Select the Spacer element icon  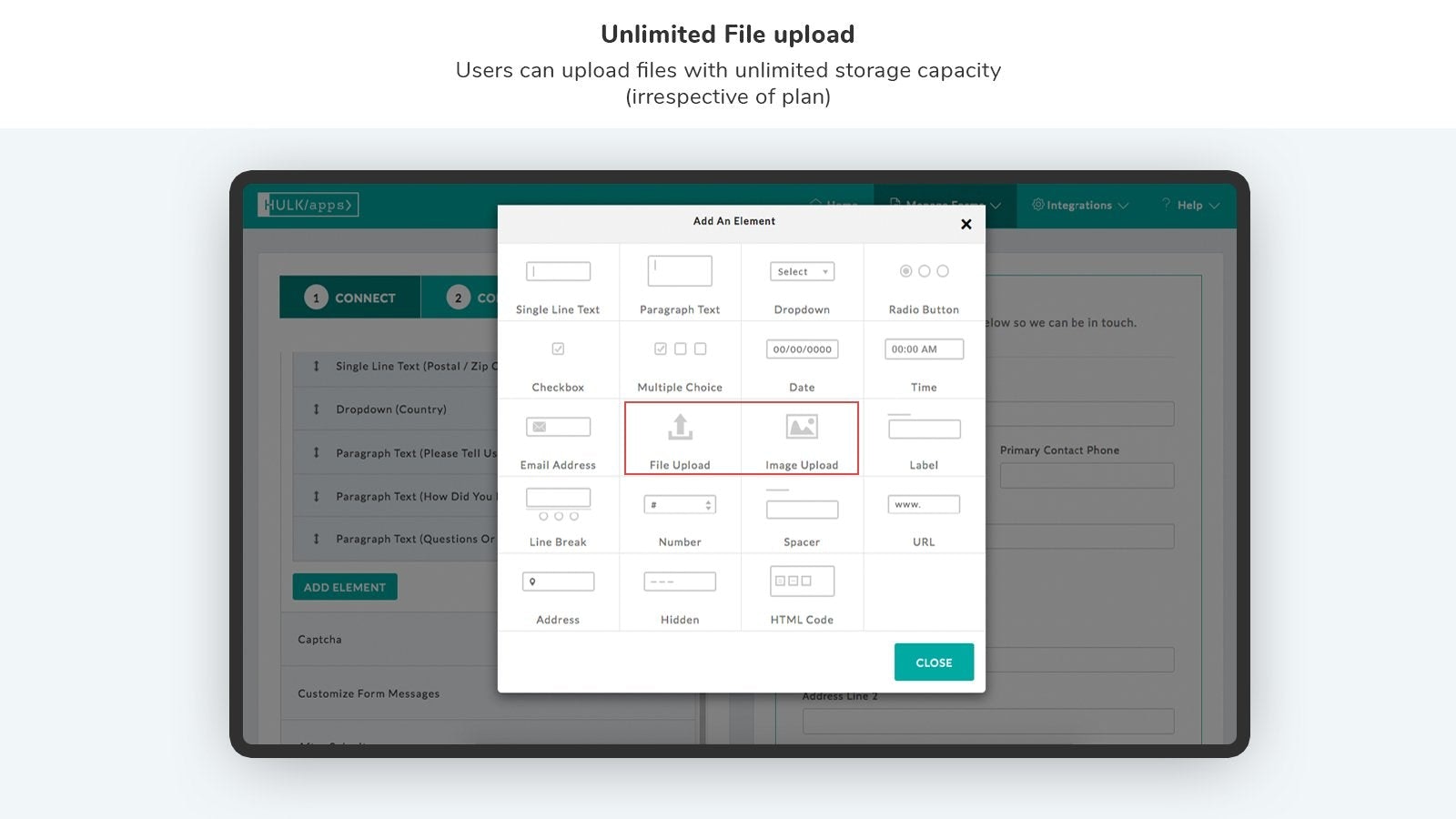(x=801, y=508)
